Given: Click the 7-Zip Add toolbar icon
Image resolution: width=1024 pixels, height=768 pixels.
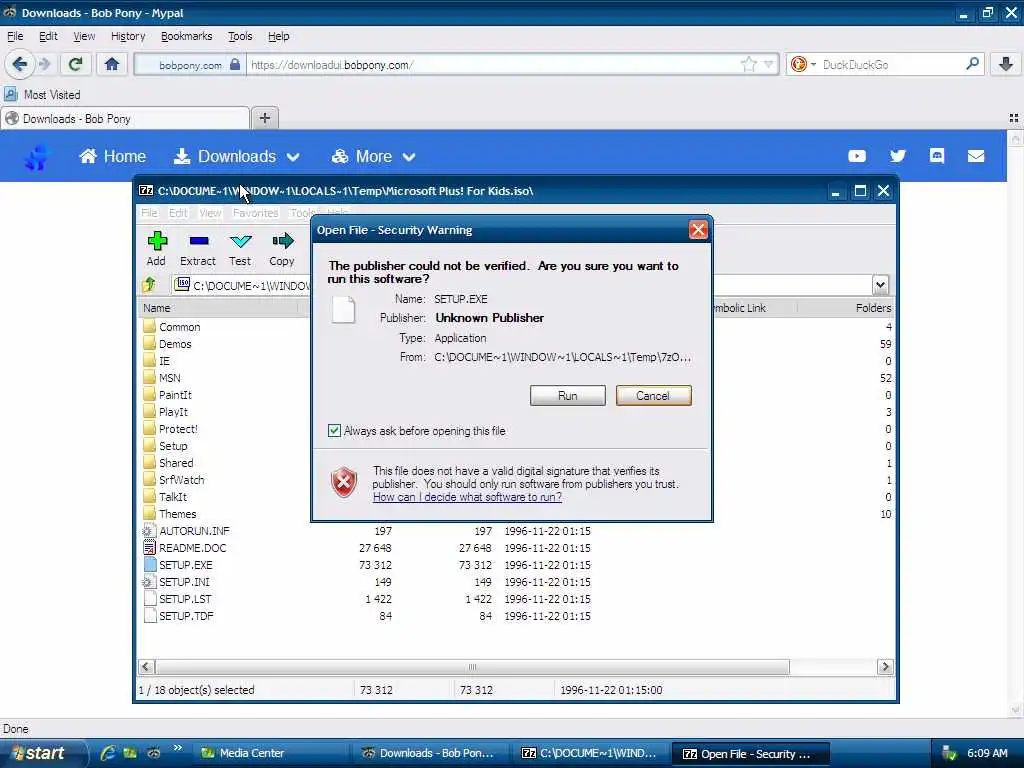Looking at the screenshot, I should tap(157, 241).
